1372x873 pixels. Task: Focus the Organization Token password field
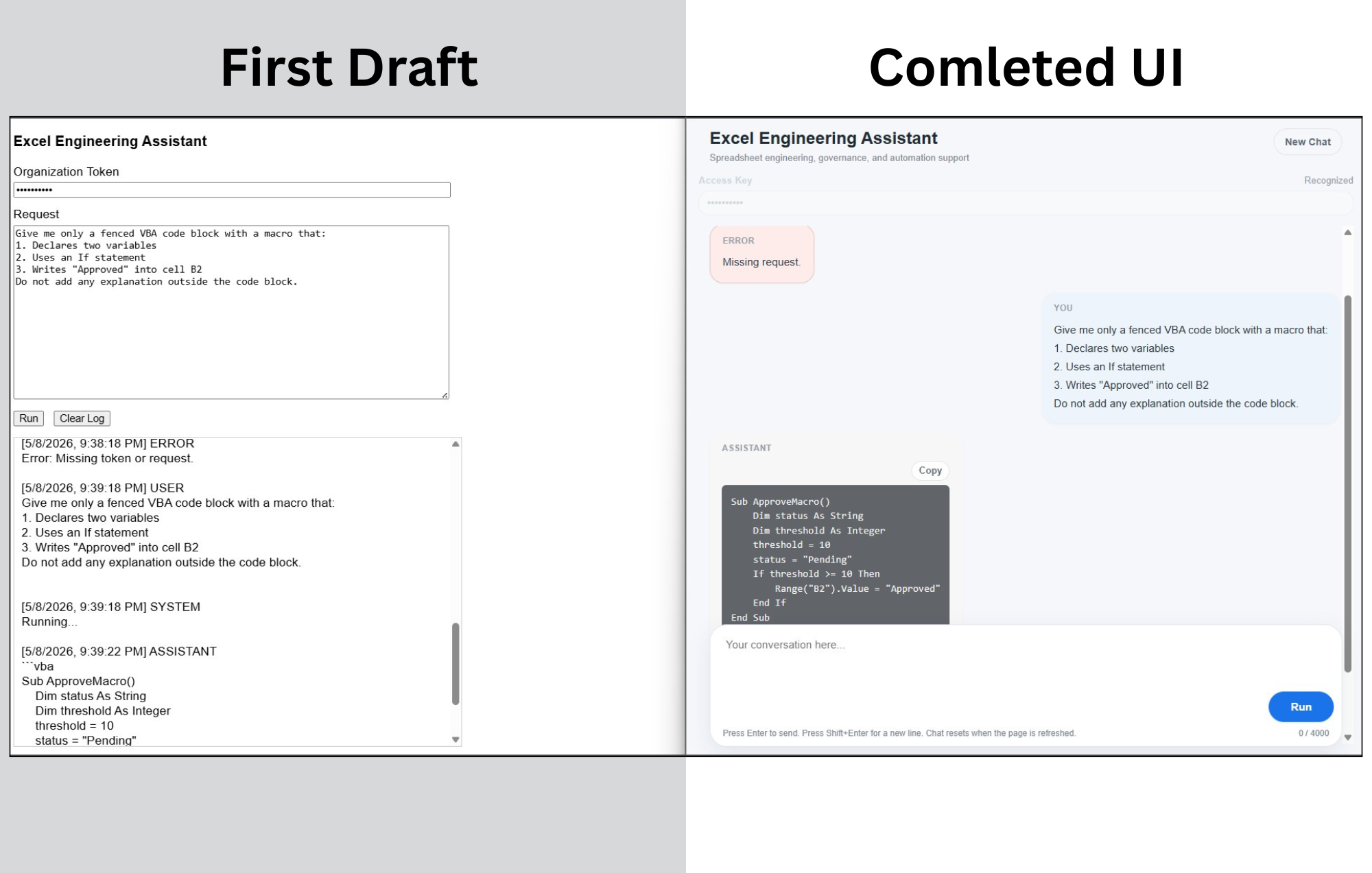[232, 190]
